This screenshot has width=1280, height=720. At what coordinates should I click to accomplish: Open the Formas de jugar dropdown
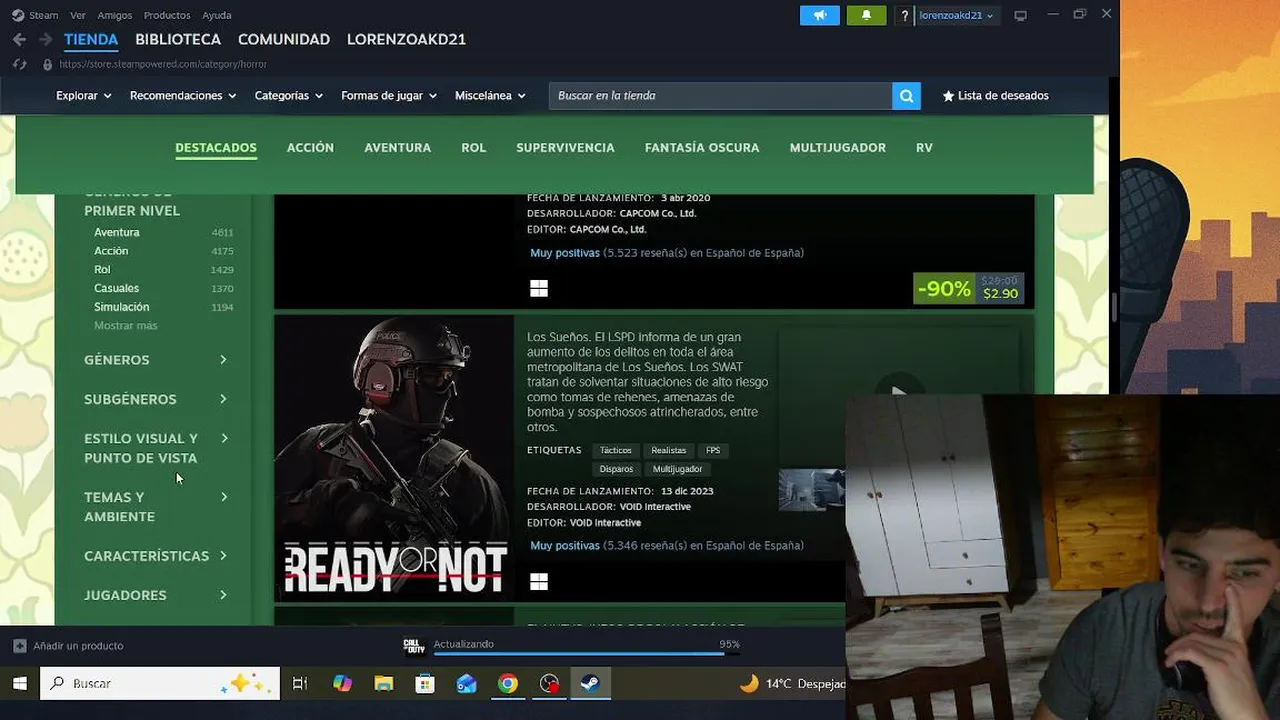point(389,96)
